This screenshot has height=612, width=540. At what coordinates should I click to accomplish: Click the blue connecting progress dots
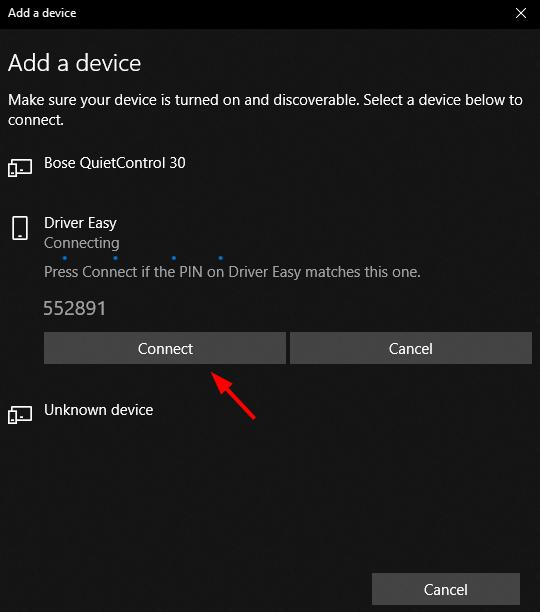(x=142, y=258)
